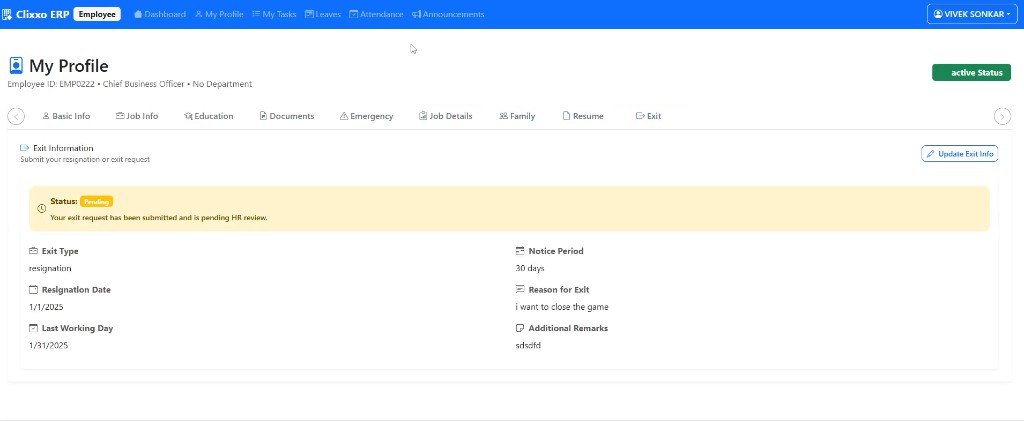Open the Leaves page
The width and height of the screenshot is (1024, 421).
click(x=323, y=14)
